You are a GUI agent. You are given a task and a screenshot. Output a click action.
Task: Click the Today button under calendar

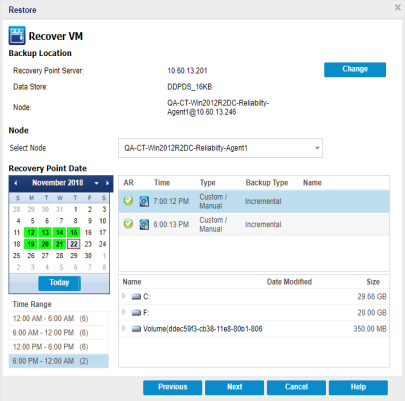pyautogui.click(x=59, y=283)
